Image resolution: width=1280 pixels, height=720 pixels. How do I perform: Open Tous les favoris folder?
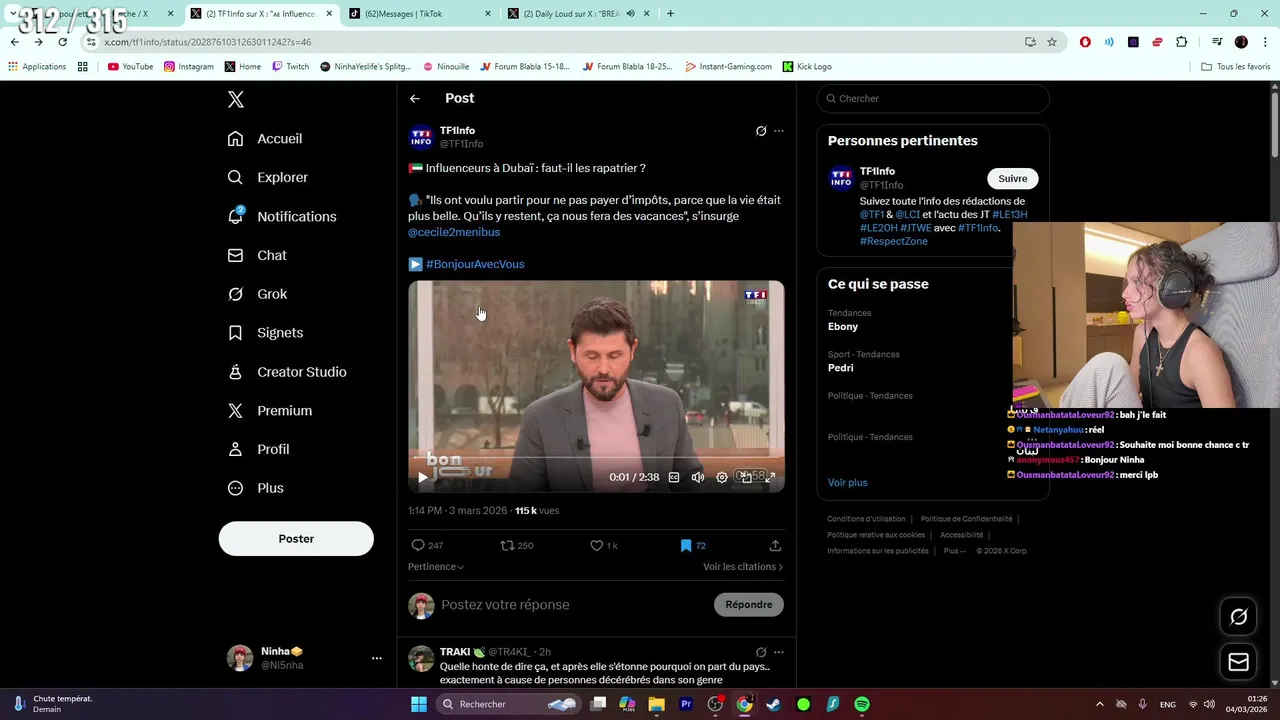tap(1235, 67)
